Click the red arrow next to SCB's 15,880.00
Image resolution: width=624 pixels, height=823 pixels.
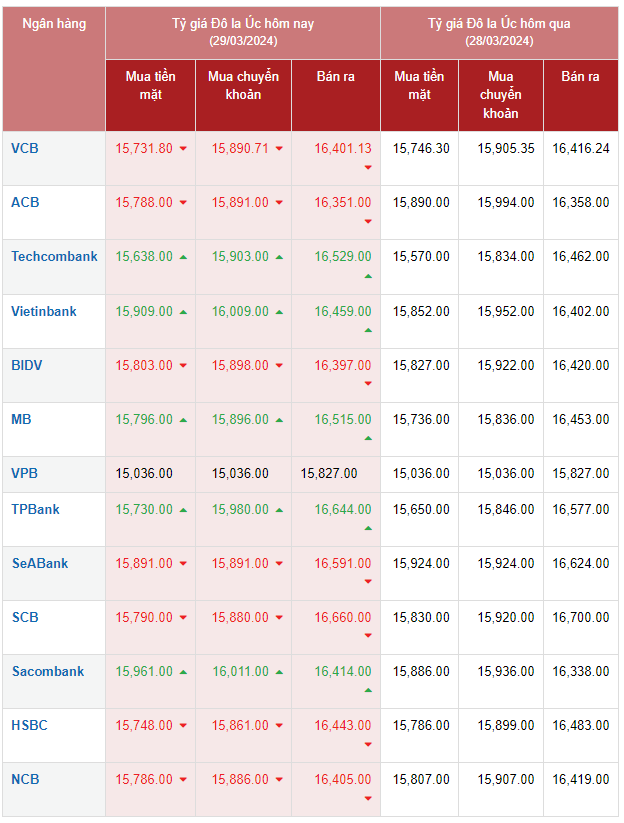point(279,618)
